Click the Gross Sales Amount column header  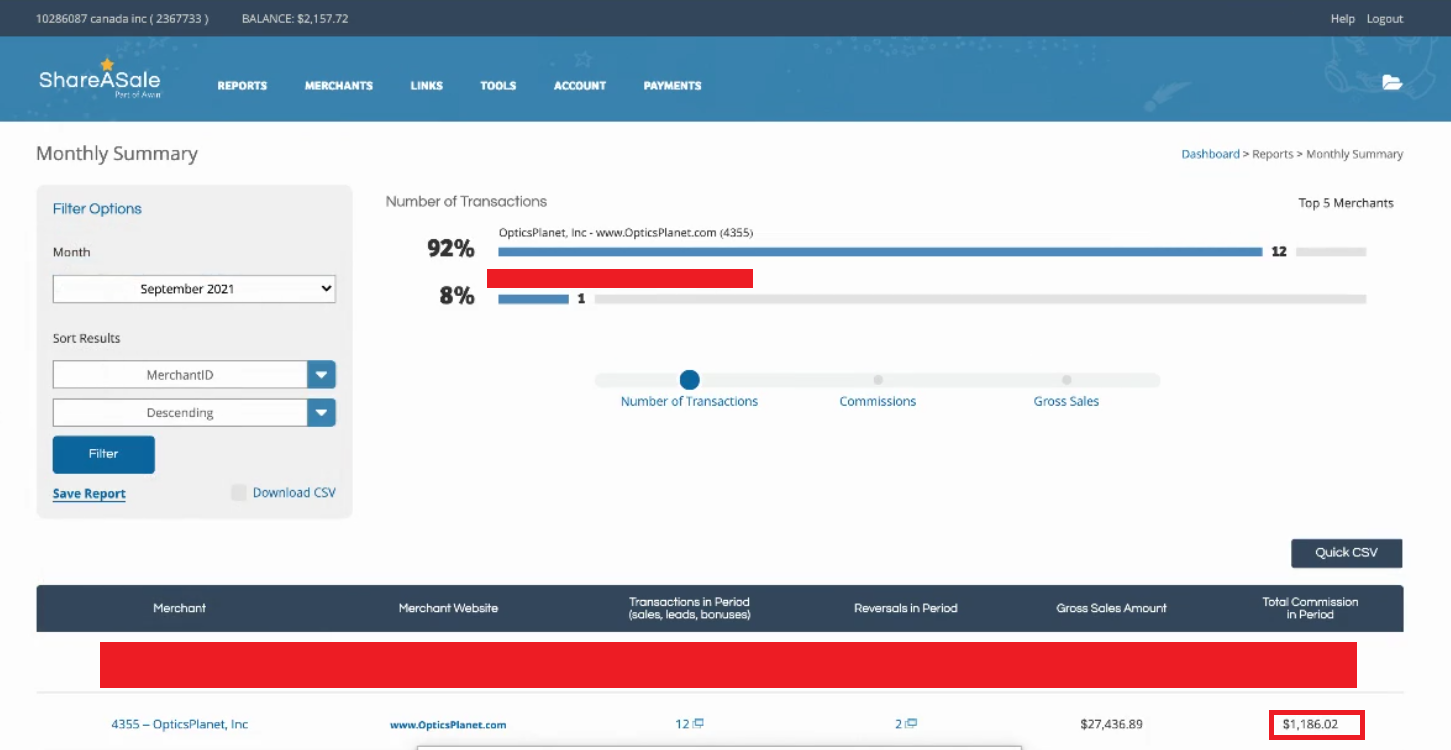(x=1111, y=608)
